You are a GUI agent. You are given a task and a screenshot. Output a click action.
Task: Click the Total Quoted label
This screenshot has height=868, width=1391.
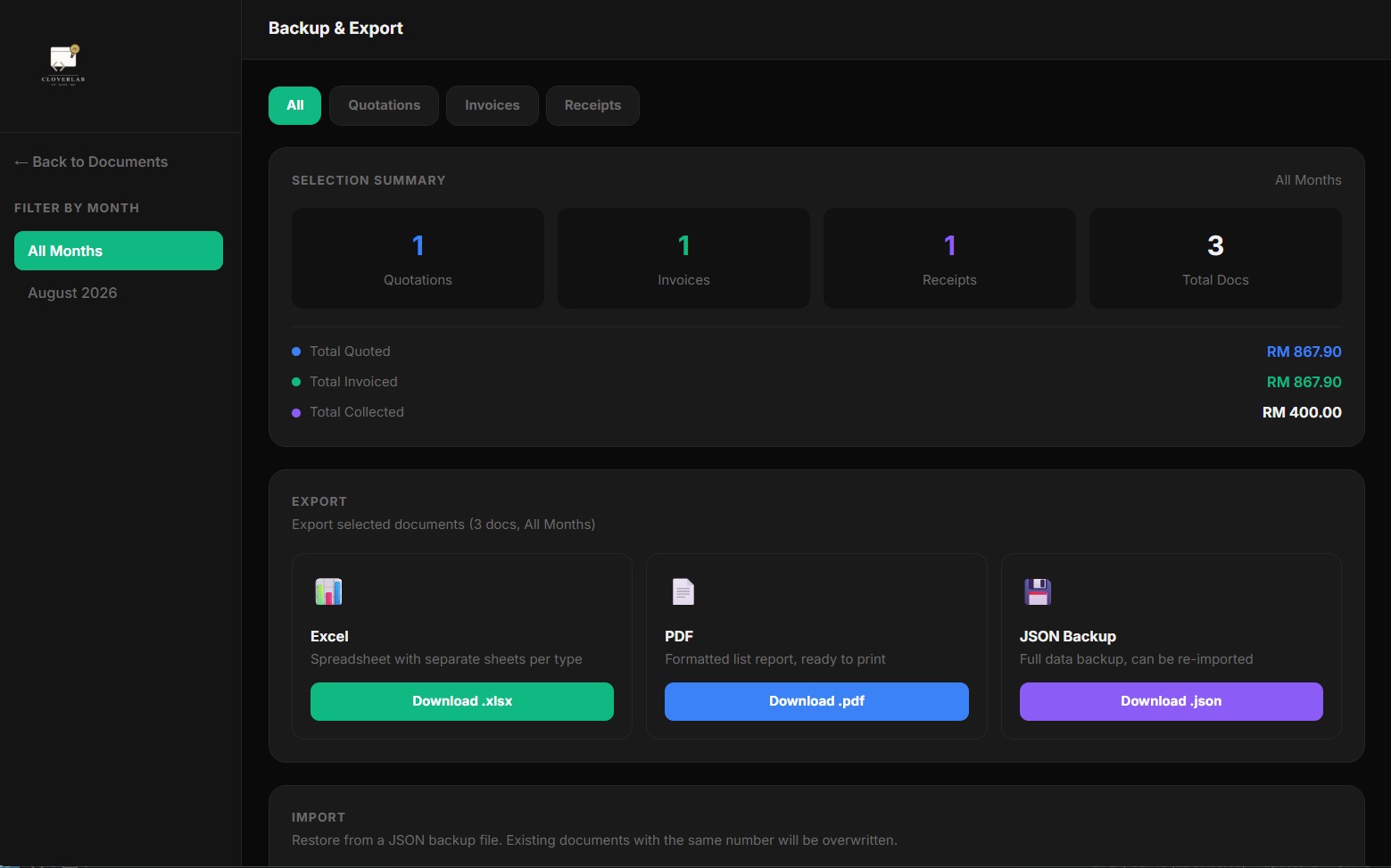[x=350, y=351]
